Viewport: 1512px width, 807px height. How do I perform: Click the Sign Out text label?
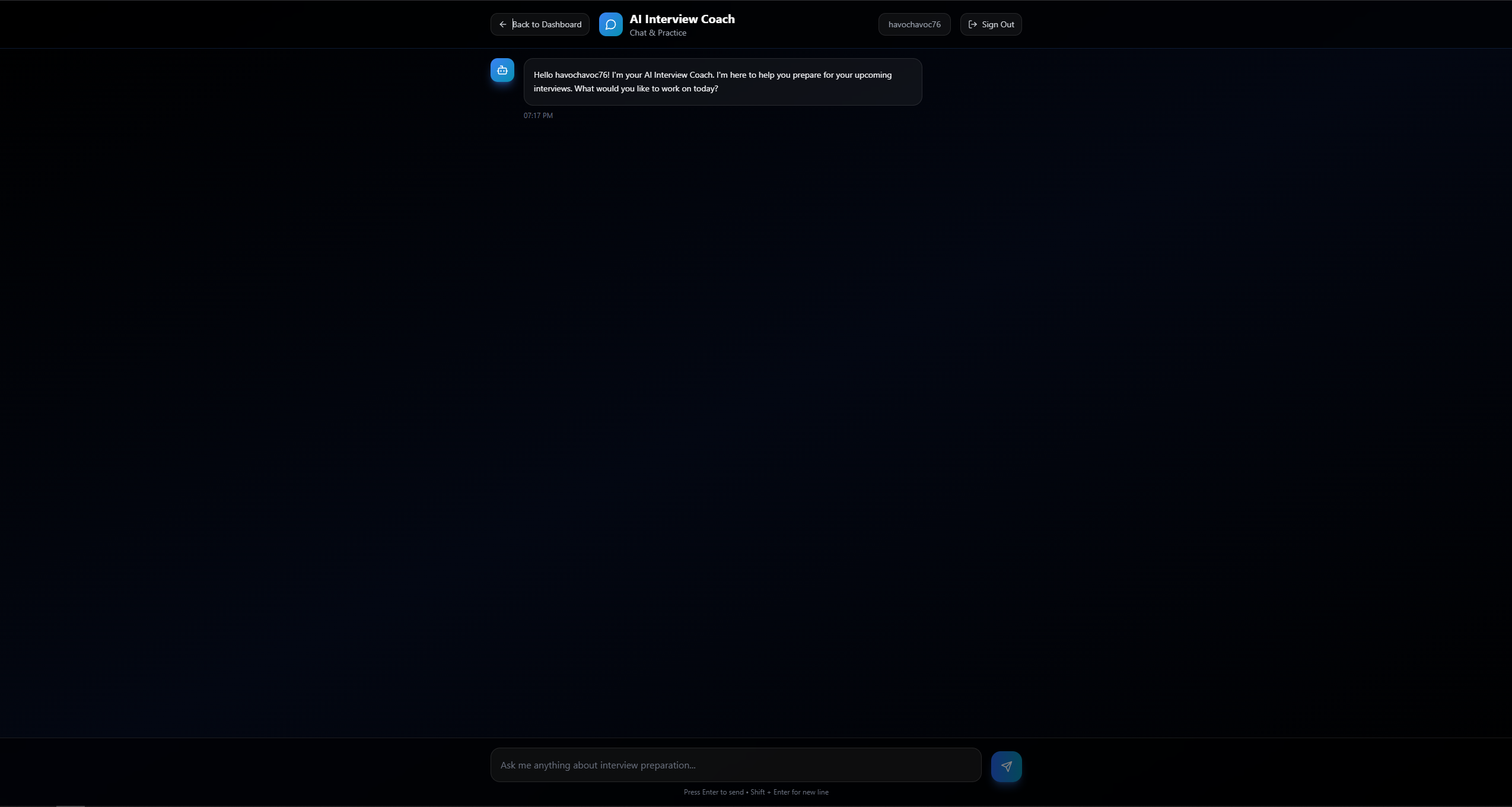coord(998,24)
